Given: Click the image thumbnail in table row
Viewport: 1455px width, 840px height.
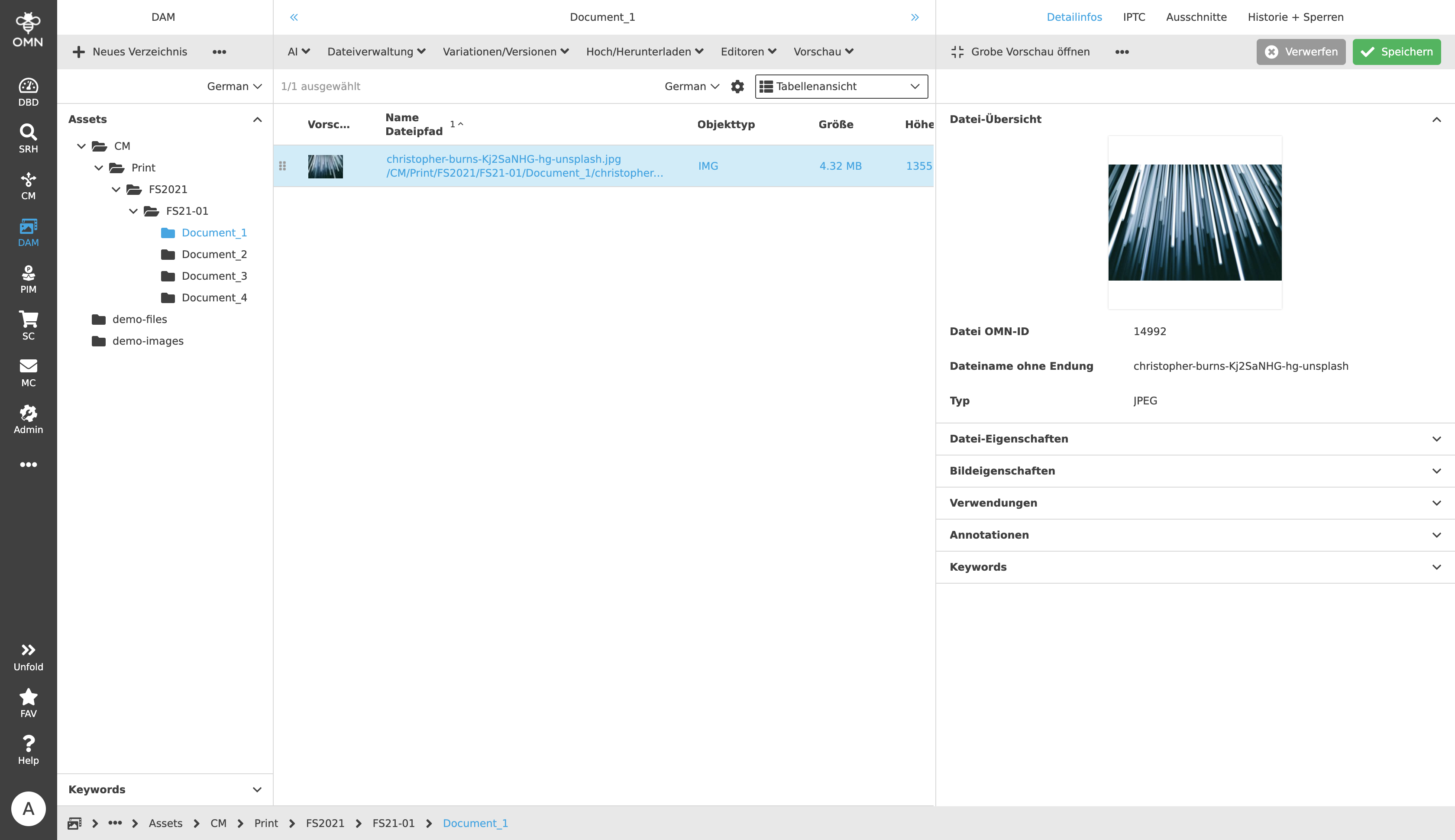Looking at the screenshot, I should coord(325,166).
